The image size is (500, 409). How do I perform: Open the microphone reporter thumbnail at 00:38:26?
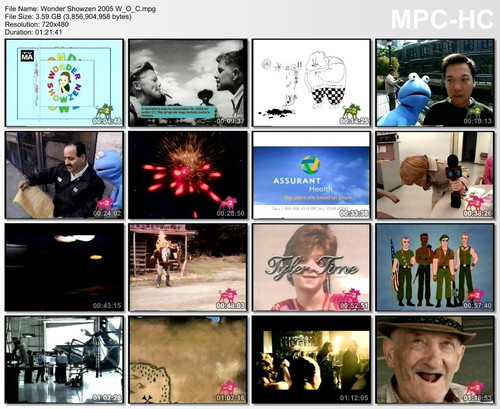pyautogui.click(x=435, y=175)
